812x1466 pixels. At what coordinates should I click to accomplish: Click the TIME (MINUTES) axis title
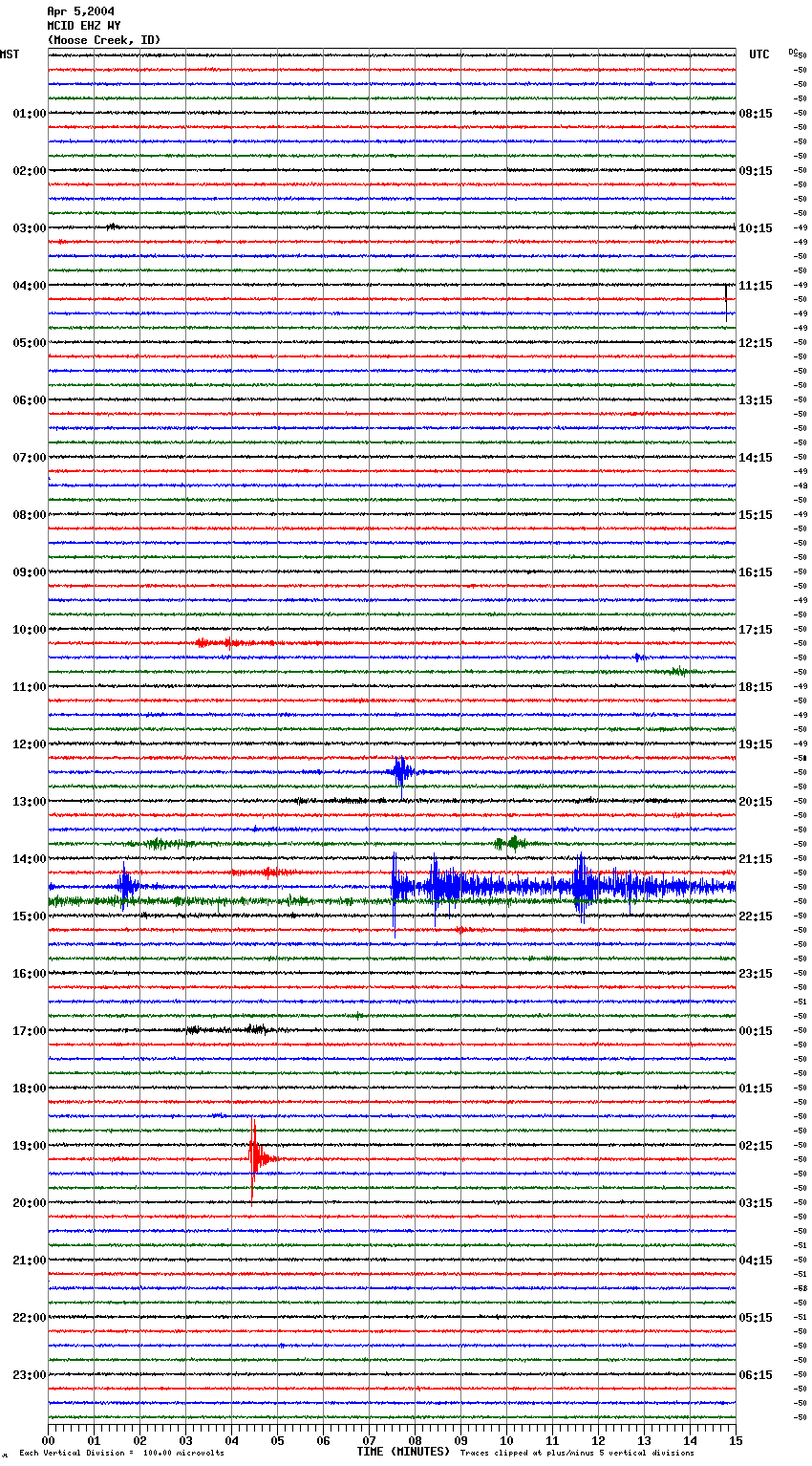pos(403,1452)
